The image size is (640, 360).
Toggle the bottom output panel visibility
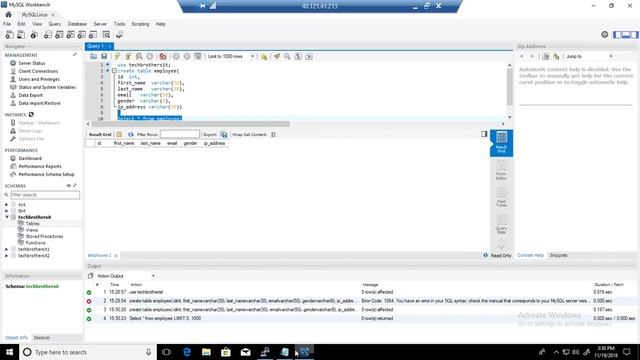(626, 35)
